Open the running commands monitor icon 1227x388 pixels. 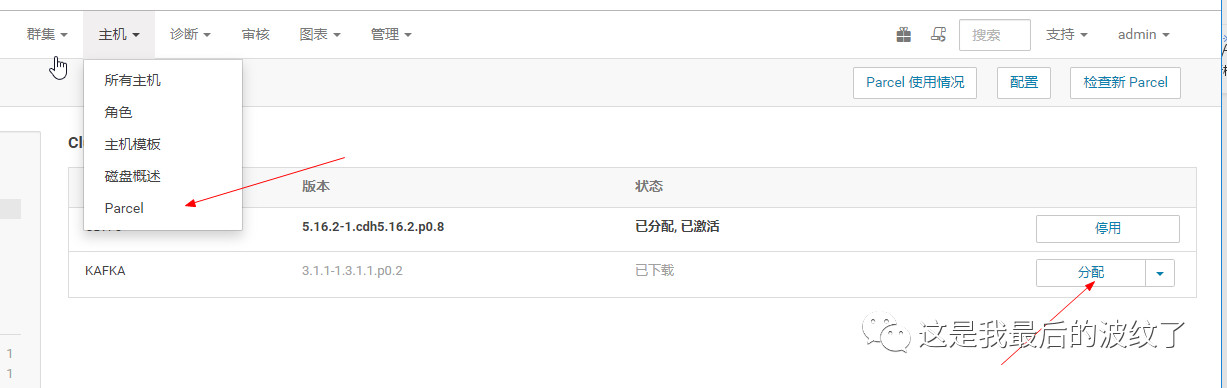tap(938, 35)
